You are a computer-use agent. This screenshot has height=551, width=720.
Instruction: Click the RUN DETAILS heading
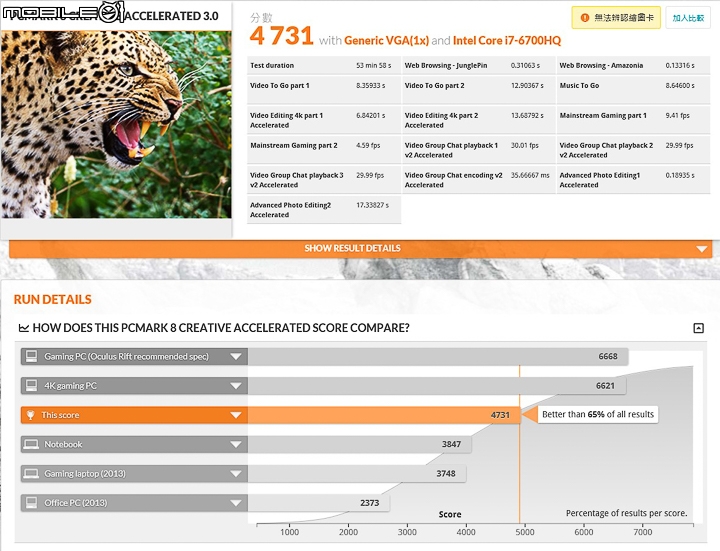pyautogui.click(x=53, y=299)
